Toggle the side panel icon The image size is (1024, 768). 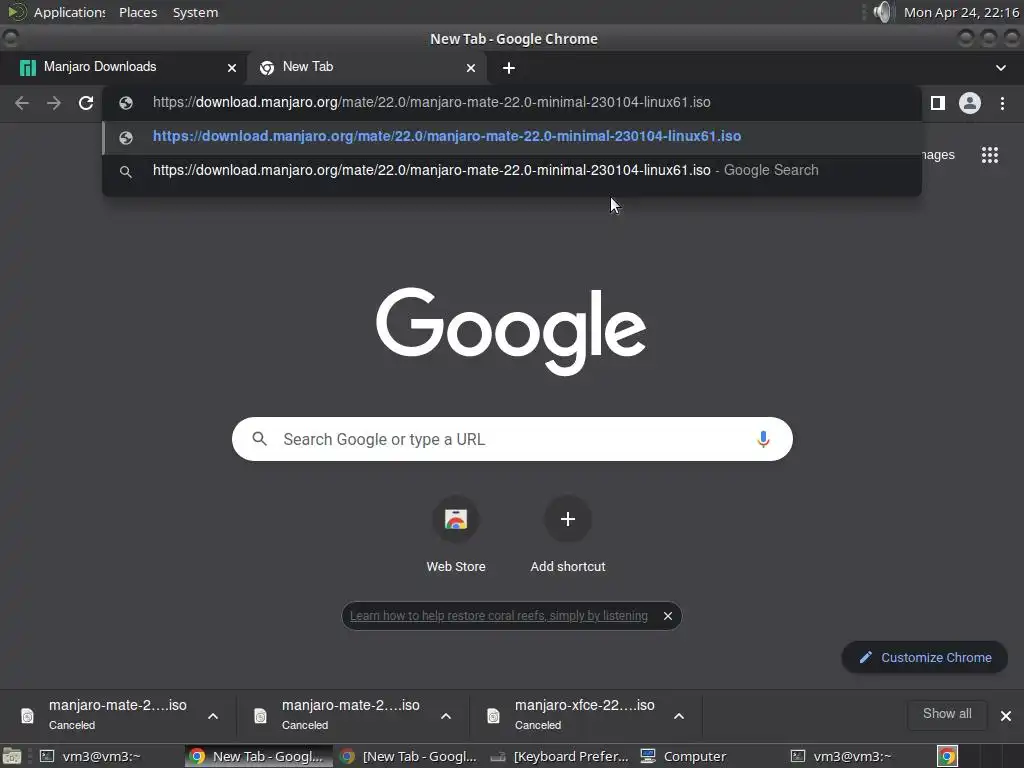click(938, 103)
